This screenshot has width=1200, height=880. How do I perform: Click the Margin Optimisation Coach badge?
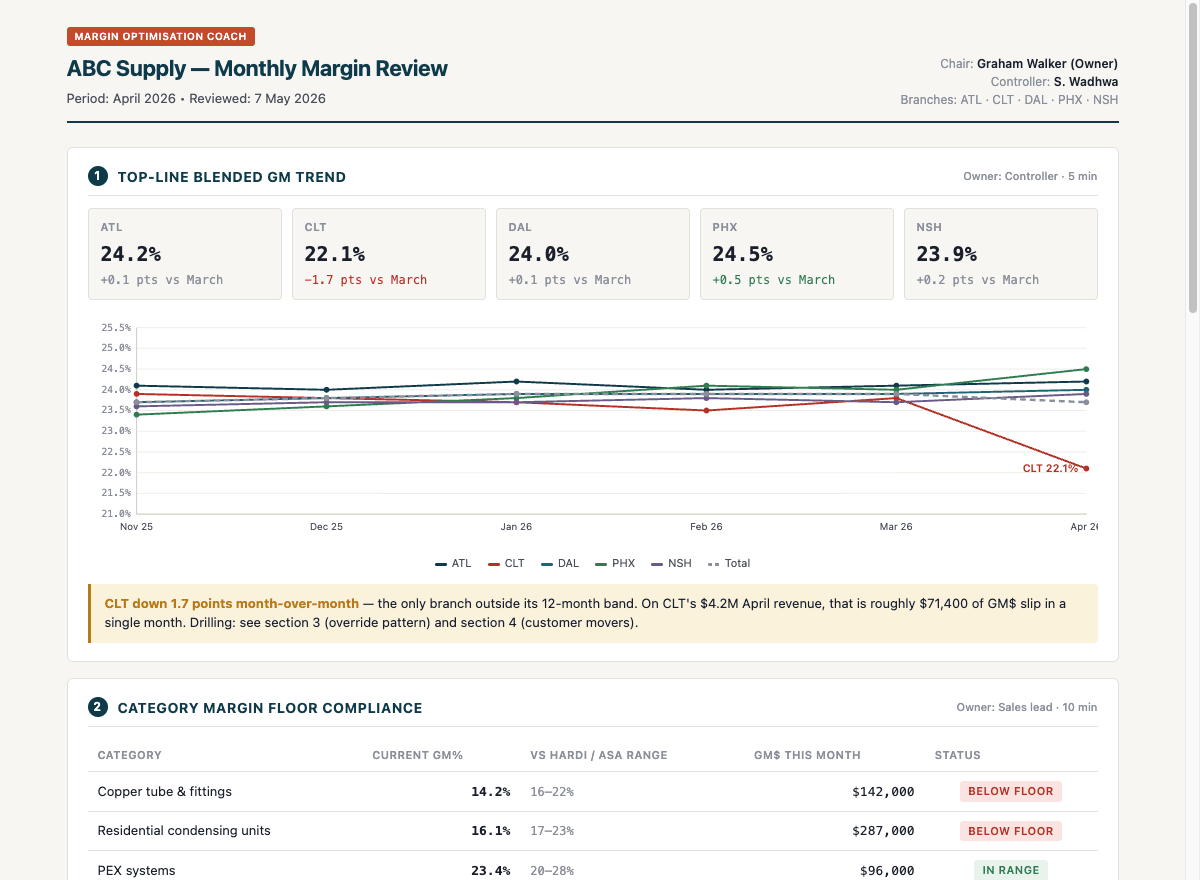(x=161, y=37)
